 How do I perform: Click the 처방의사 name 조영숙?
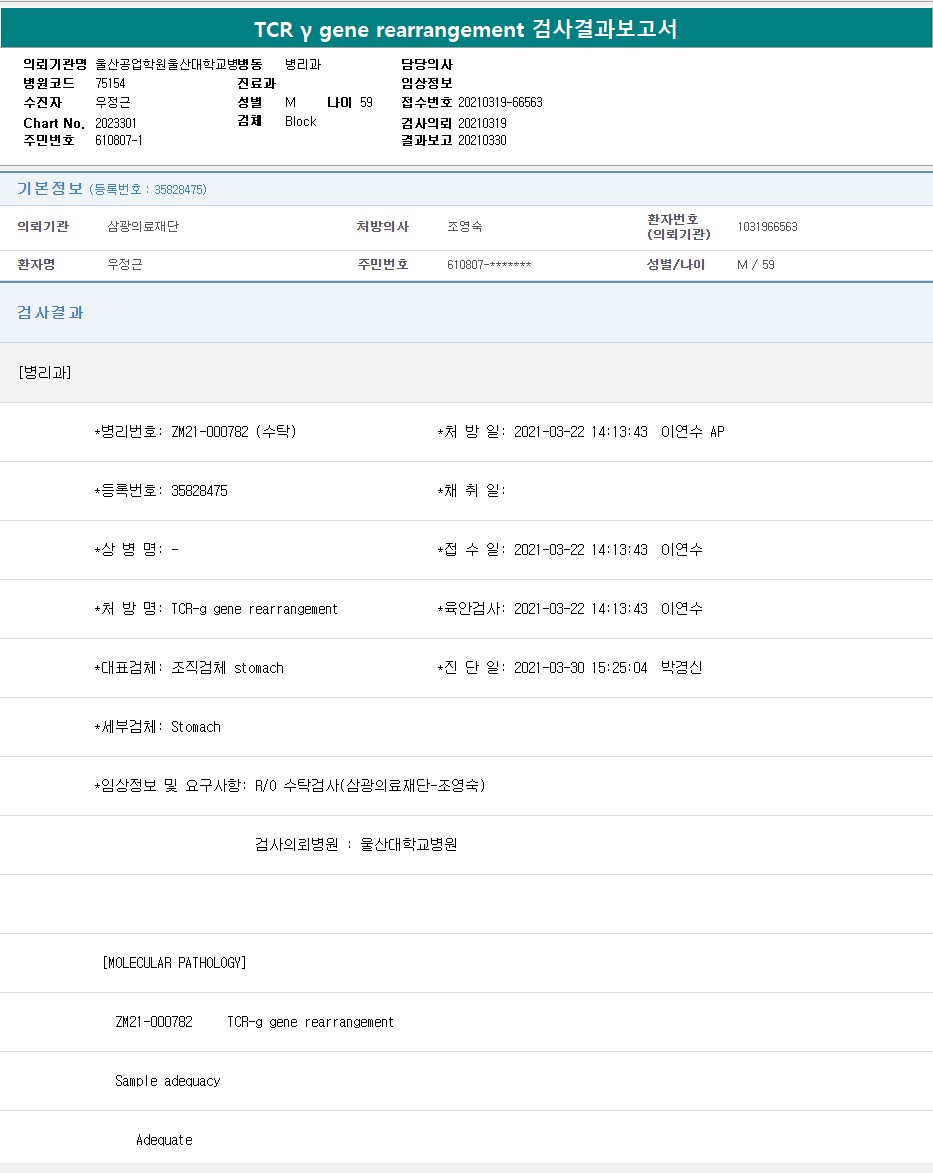[464, 227]
